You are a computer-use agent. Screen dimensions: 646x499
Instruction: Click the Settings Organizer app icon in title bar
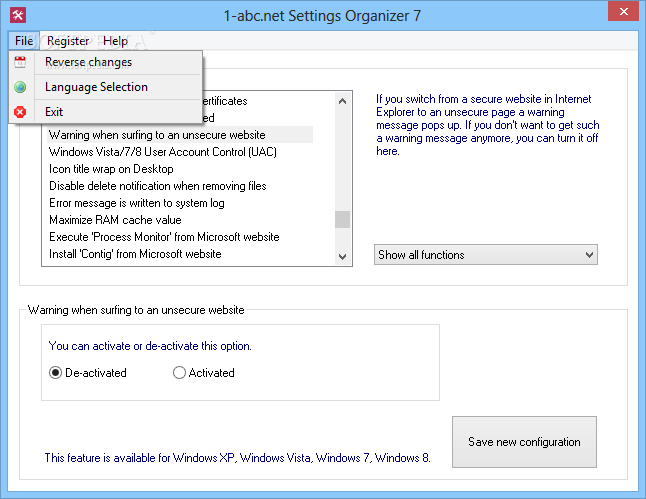(18, 15)
